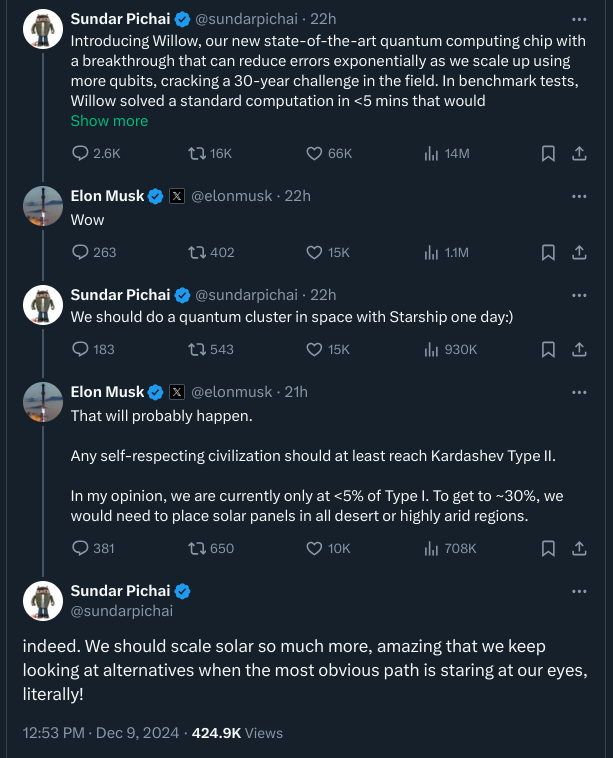
Task: Reply to Sundar's Willow announcement tweet
Action: (x=82, y=153)
